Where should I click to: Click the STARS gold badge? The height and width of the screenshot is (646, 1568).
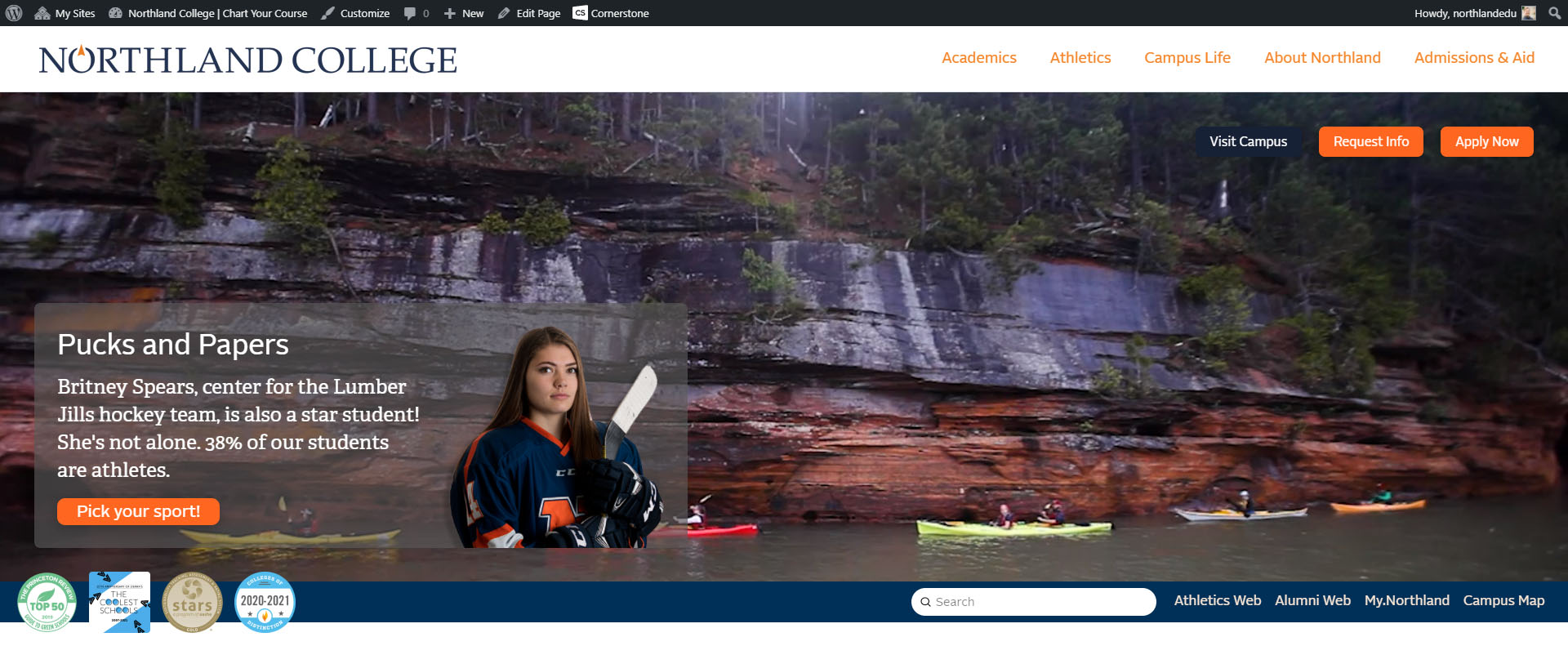pyautogui.click(x=192, y=603)
